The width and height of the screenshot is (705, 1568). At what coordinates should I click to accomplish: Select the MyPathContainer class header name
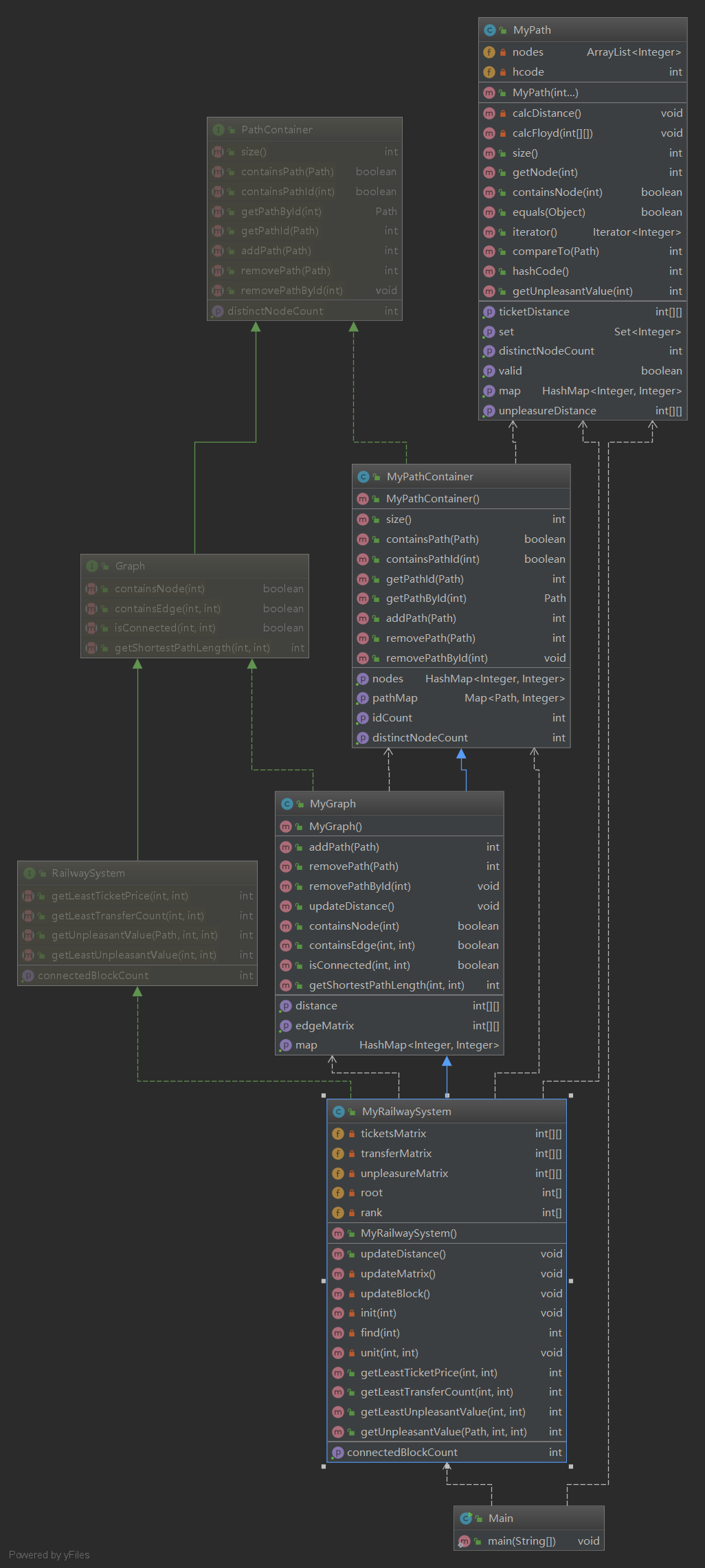(429, 477)
